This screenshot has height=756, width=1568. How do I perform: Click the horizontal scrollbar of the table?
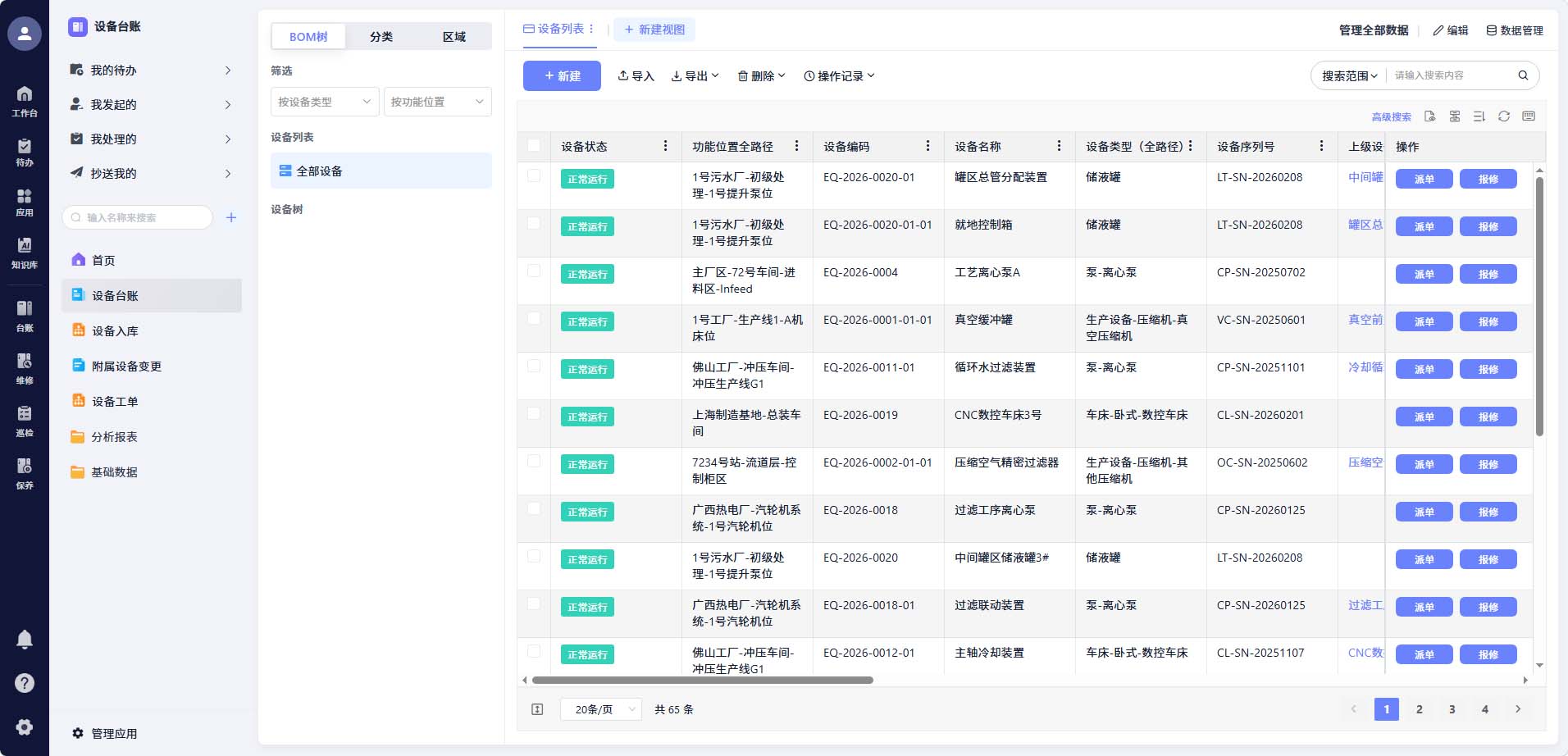pyautogui.click(x=702, y=680)
